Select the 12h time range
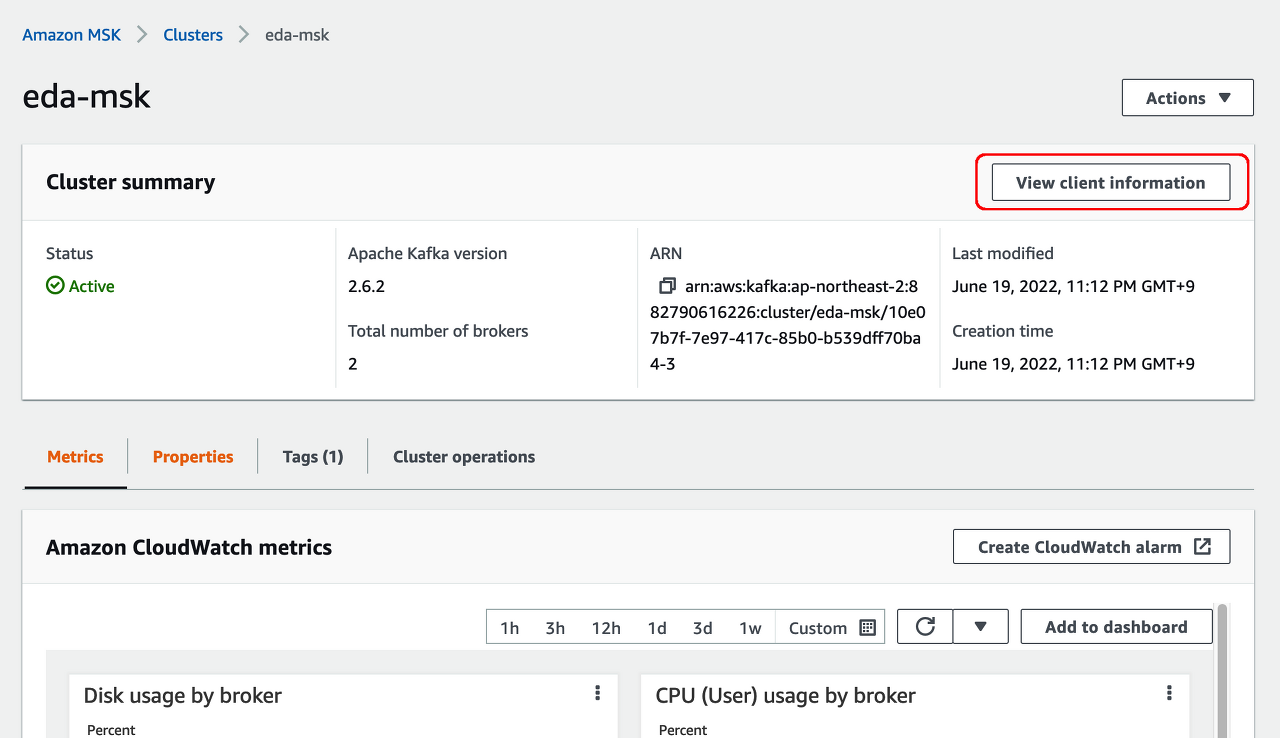 606,628
